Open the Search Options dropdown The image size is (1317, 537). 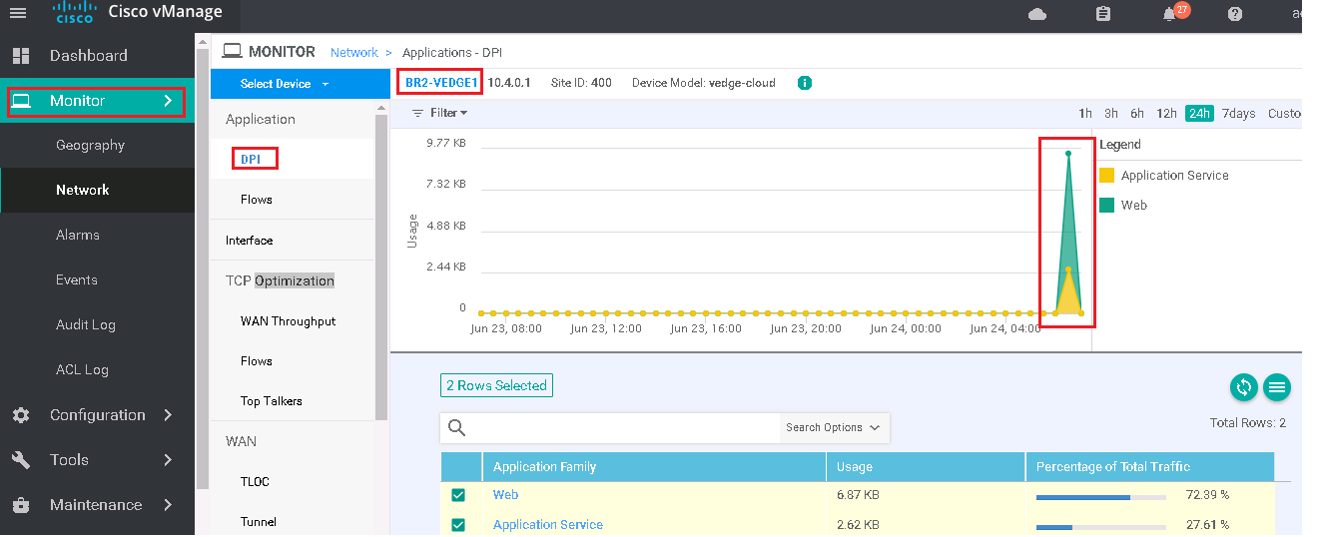[834, 428]
